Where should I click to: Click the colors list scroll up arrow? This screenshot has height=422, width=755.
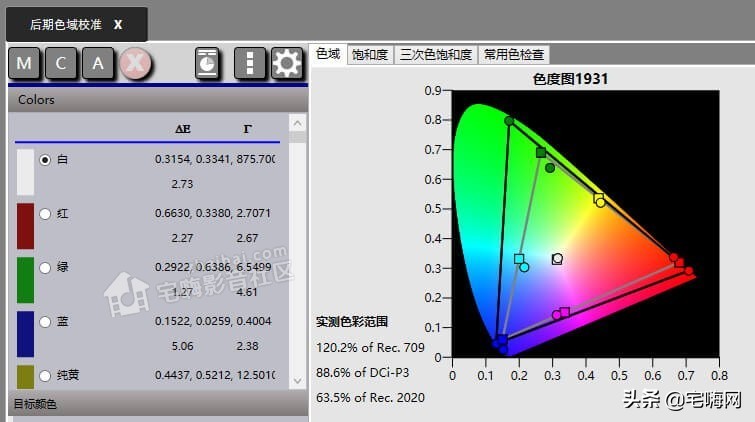click(x=298, y=123)
